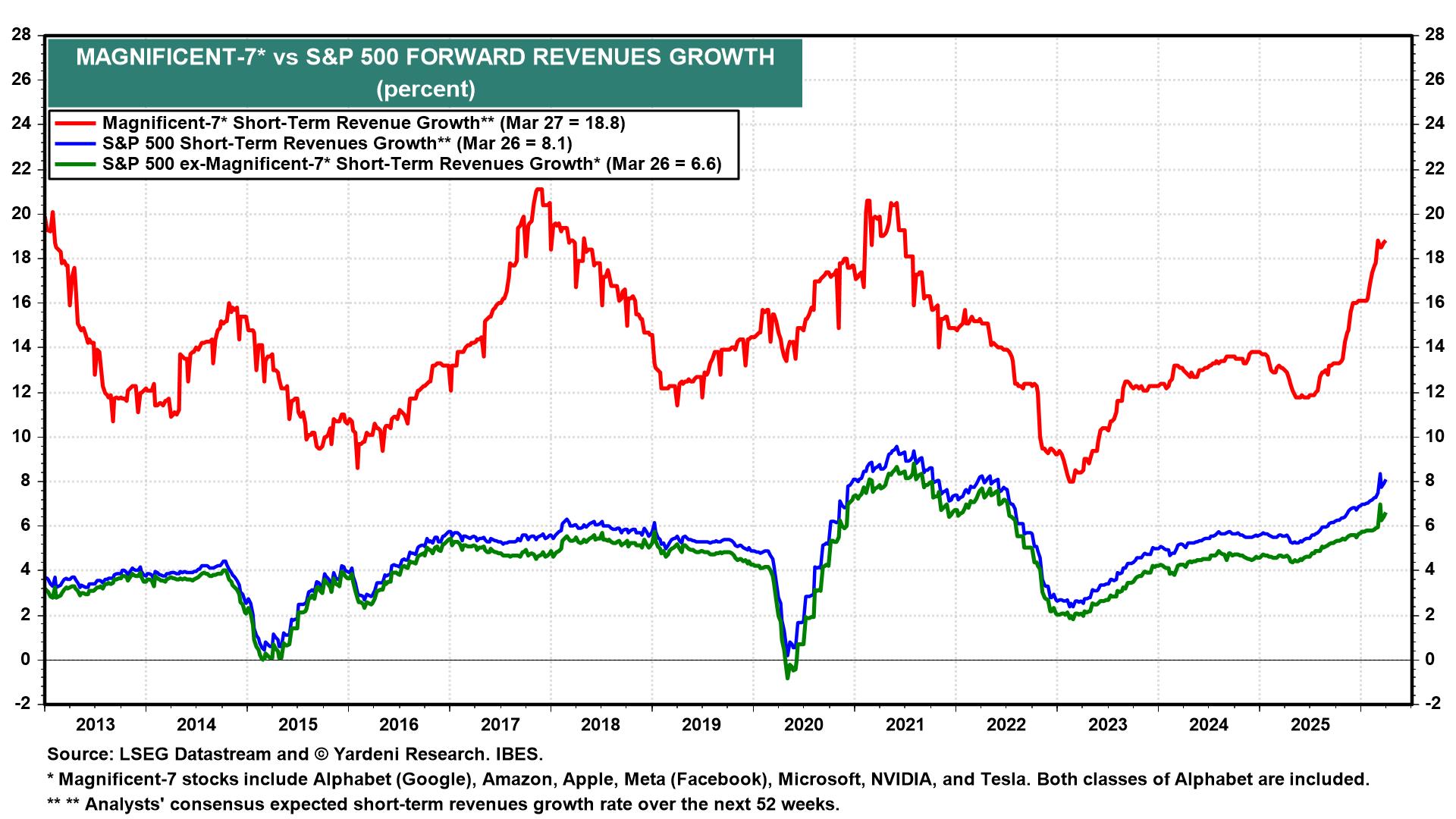Viewport: 1456px width, 819px height.
Task: Click the green ex-Magnificent-7 legend line swatch
Action: coord(74,165)
